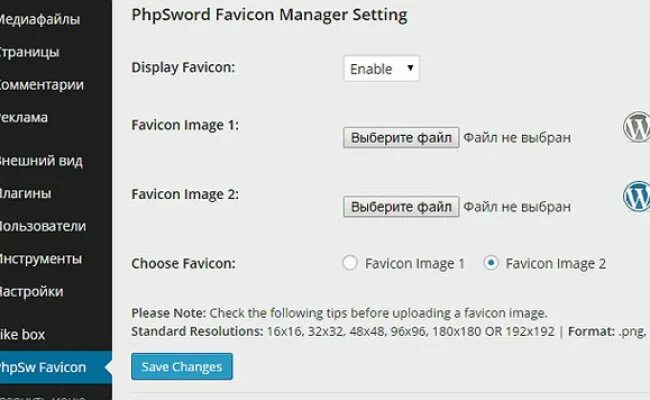Select the Favicon Image 1 radio button
Screen dimensions: 650x400
coord(350,263)
